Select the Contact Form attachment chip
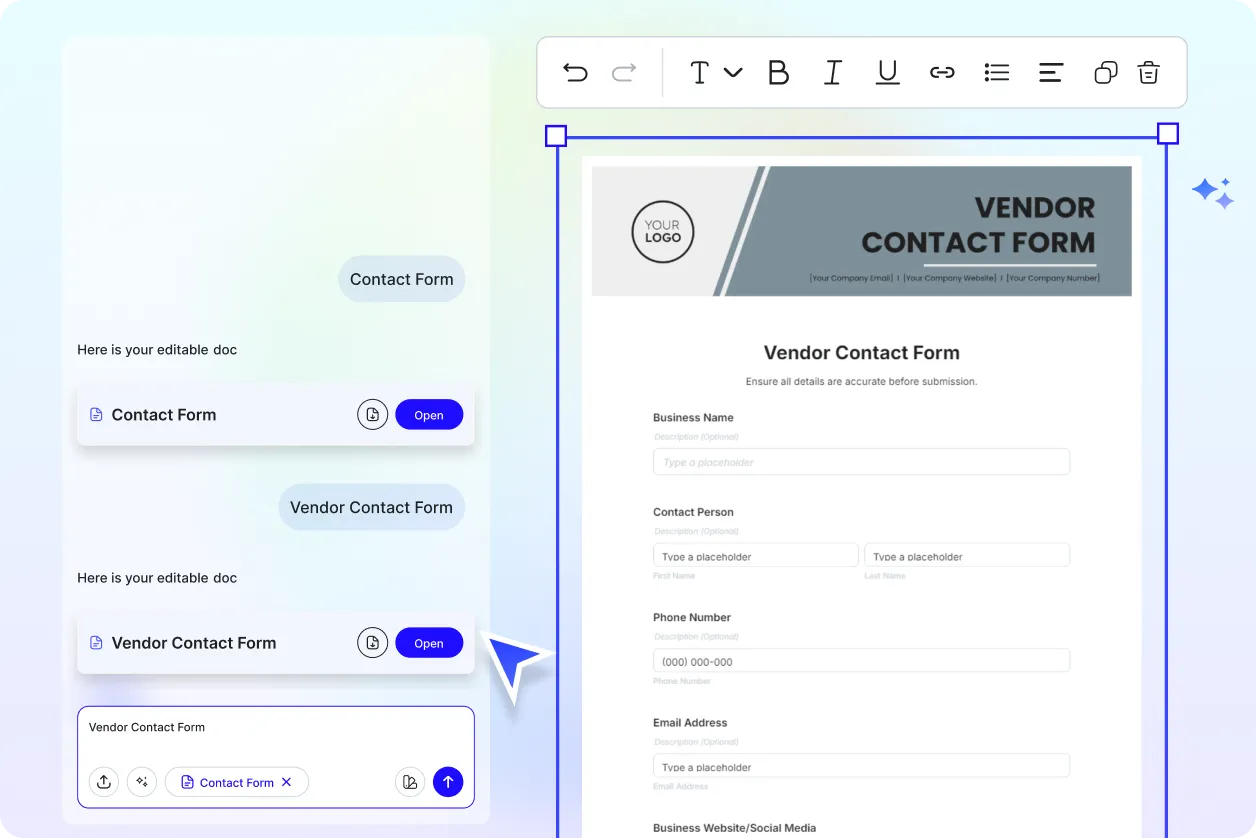This screenshot has height=838, width=1256. (x=237, y=782)
